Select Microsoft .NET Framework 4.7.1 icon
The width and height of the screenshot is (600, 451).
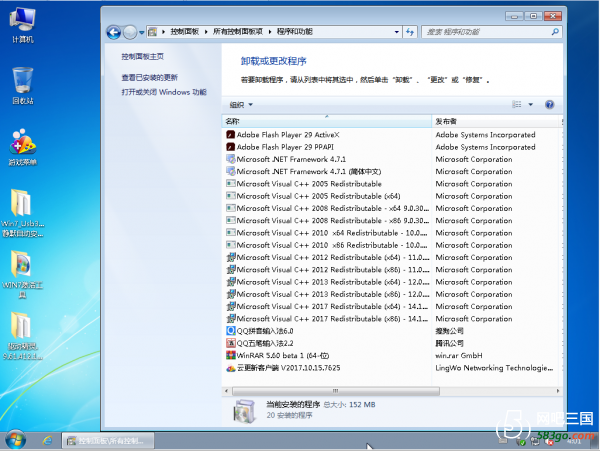click(230, 159)
